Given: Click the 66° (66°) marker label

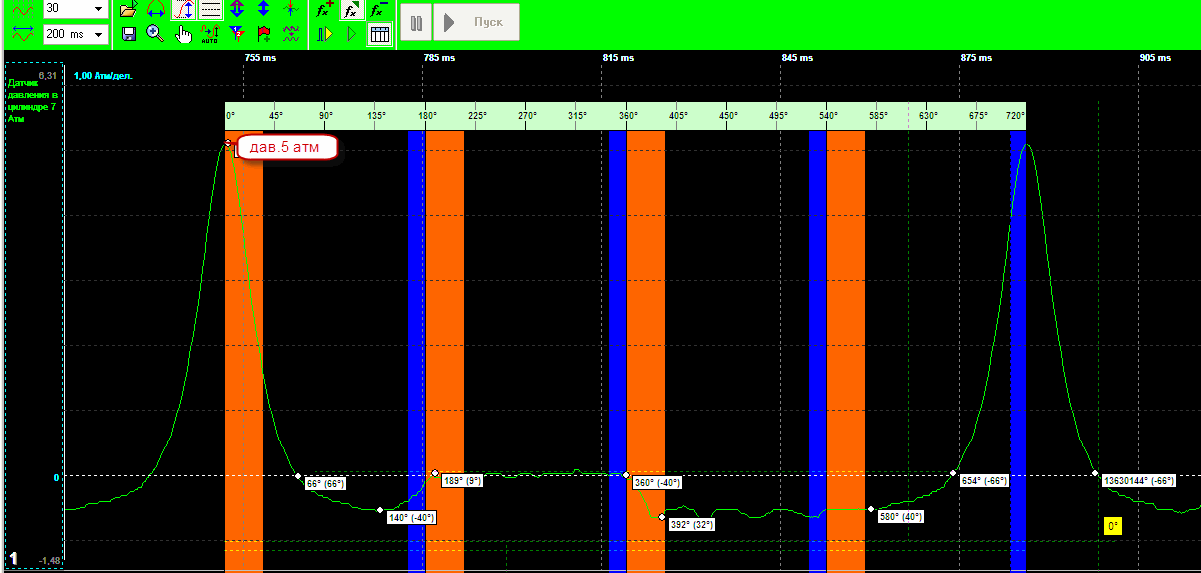Looking at the screenshot, I should [325, 484].
